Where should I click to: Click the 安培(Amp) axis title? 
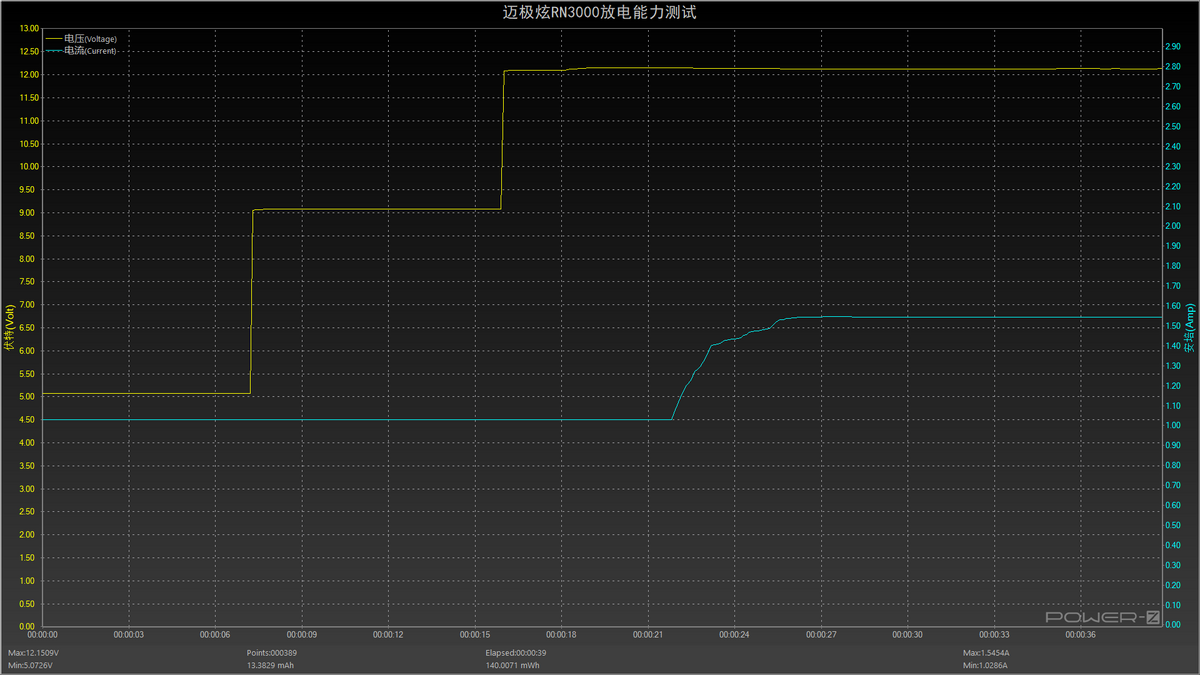[1189, 329]
